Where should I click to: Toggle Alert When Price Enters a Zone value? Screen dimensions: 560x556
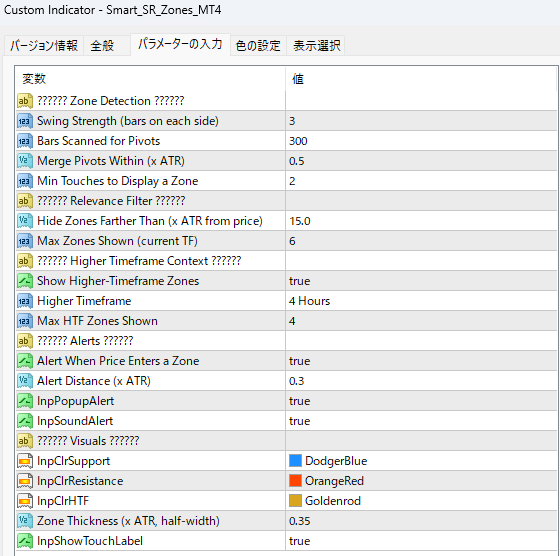click(421, 361)
